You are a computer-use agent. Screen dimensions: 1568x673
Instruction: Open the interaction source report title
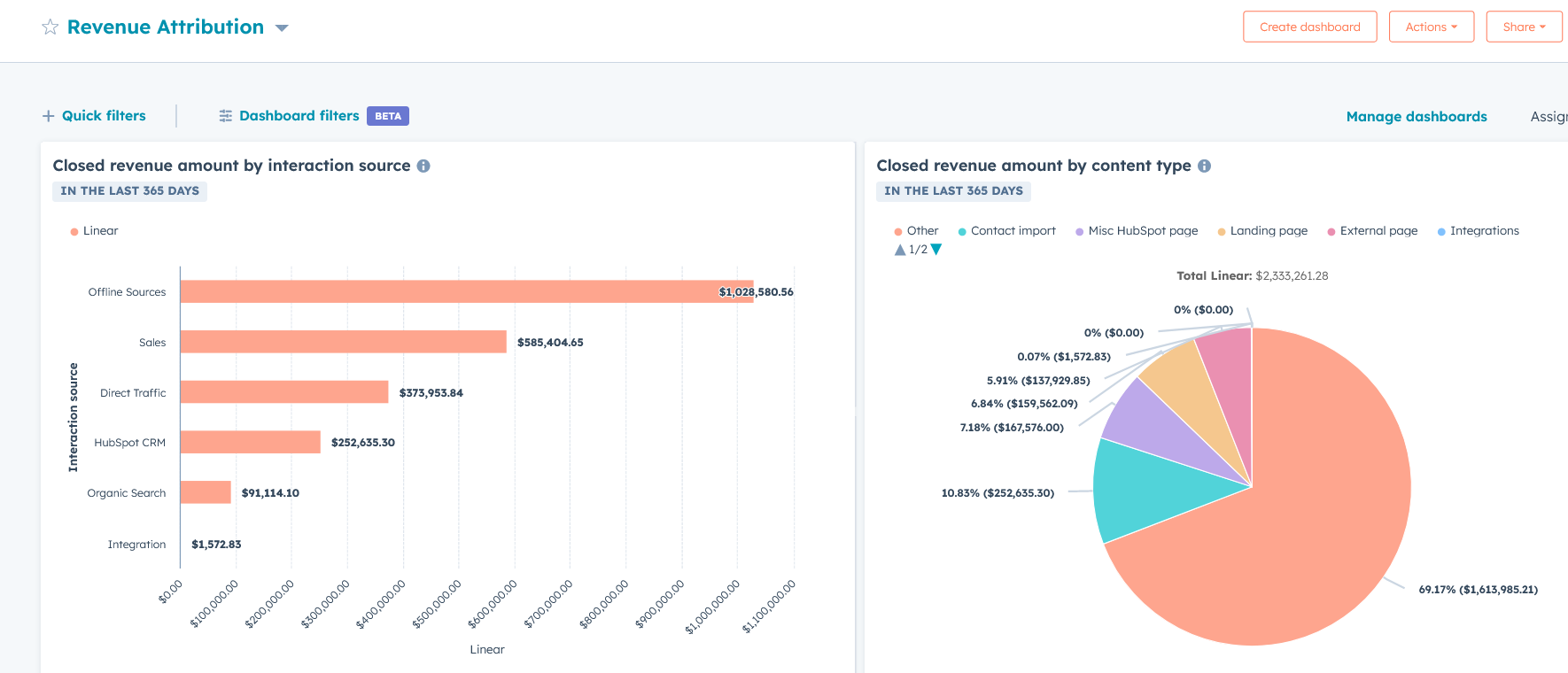pyautogui.click(x=232, y=166)
